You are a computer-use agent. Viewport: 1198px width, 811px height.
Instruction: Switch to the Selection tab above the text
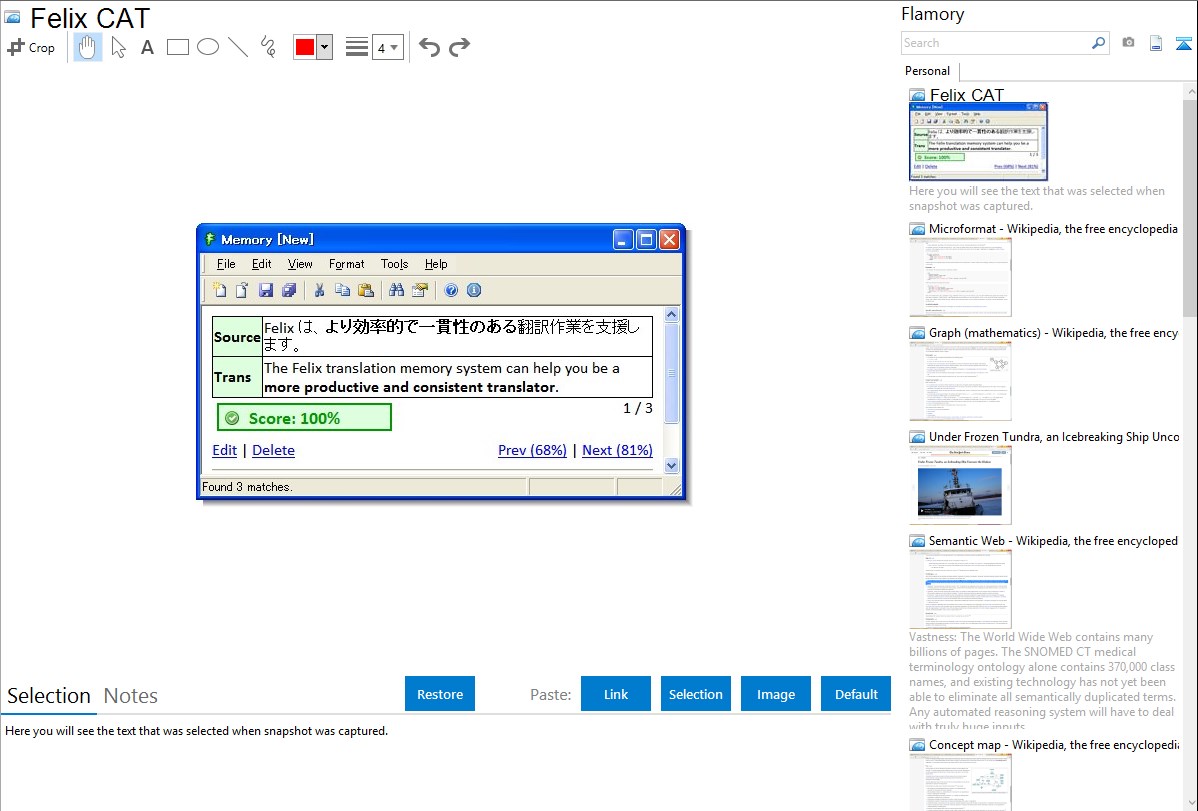pos(49,696)
